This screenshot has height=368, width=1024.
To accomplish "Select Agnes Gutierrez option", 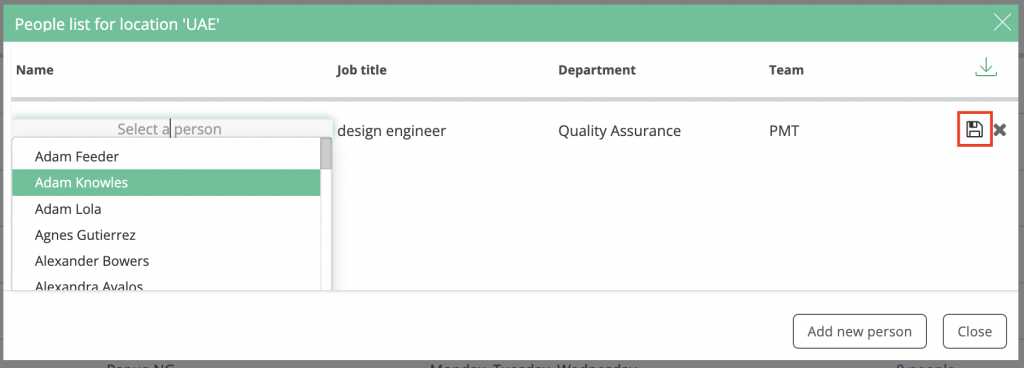I will [x=167, y=235].
